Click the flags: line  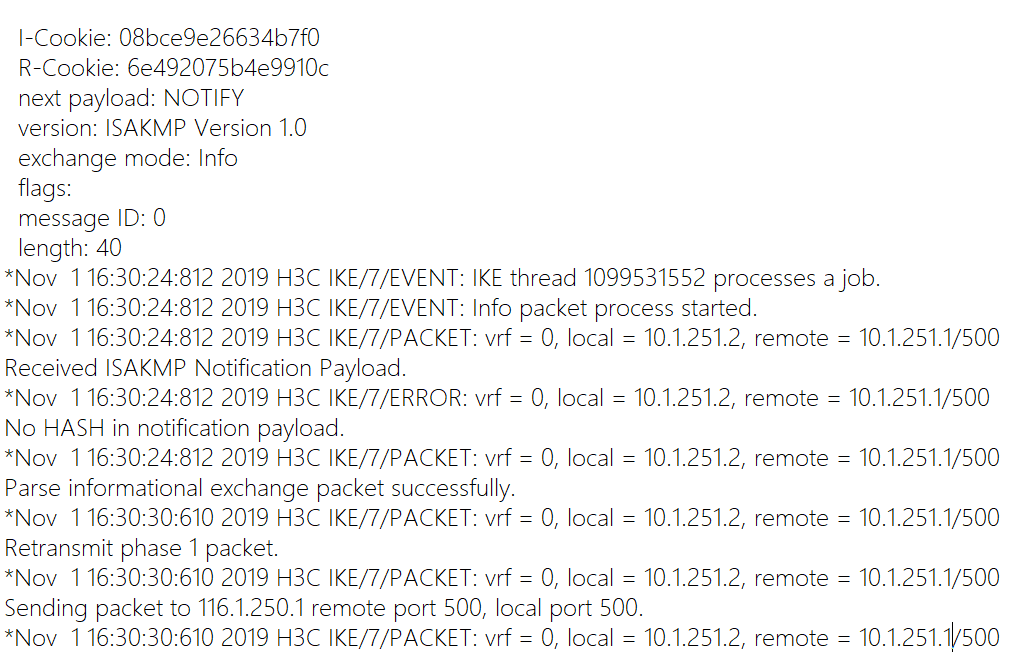pyautogui.click(x=45, y=188)
